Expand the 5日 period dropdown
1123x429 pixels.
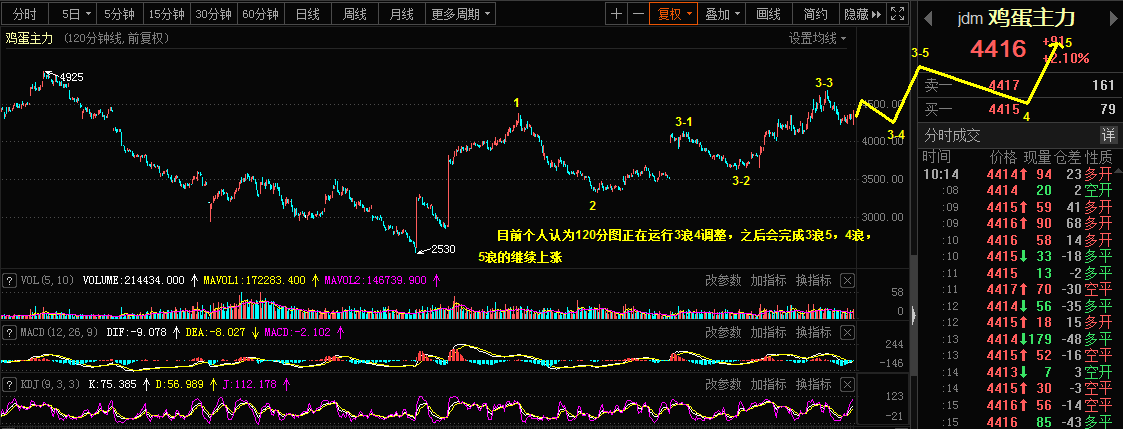pyautogui.click(x=75, y=14)
